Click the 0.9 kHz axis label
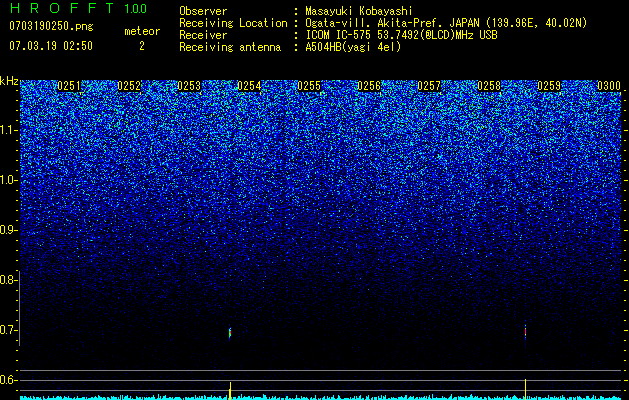 pyautogui.click(x=9, y=230)
